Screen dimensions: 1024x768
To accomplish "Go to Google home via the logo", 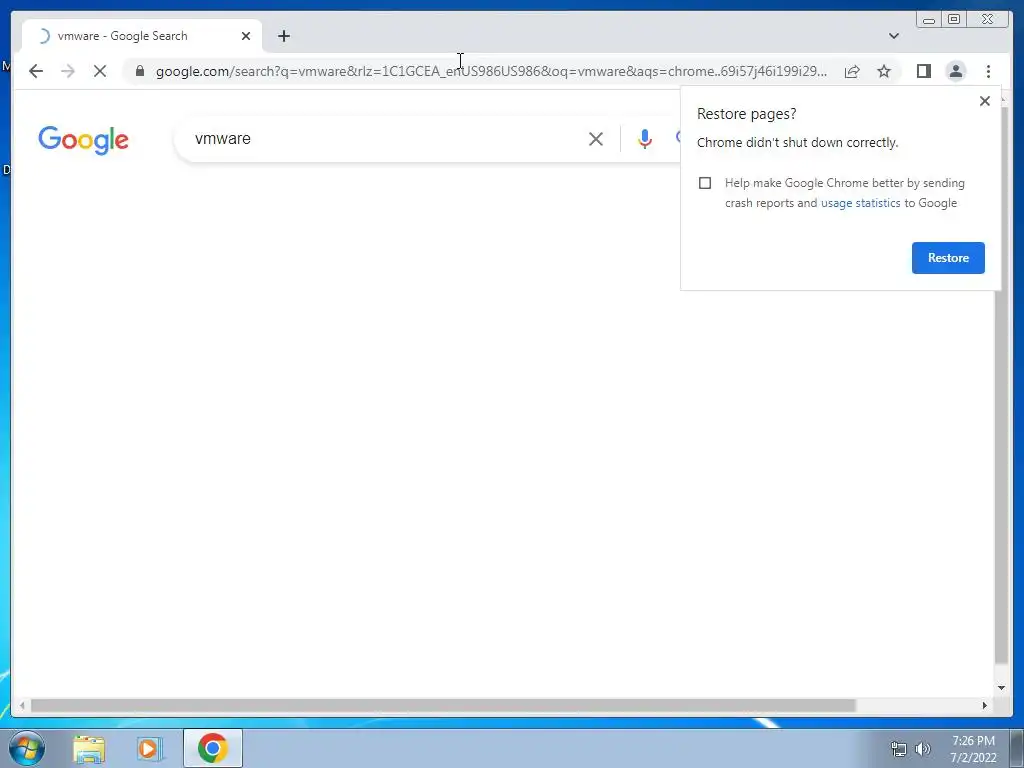I will pyautogui.click(x=84, y=140).
